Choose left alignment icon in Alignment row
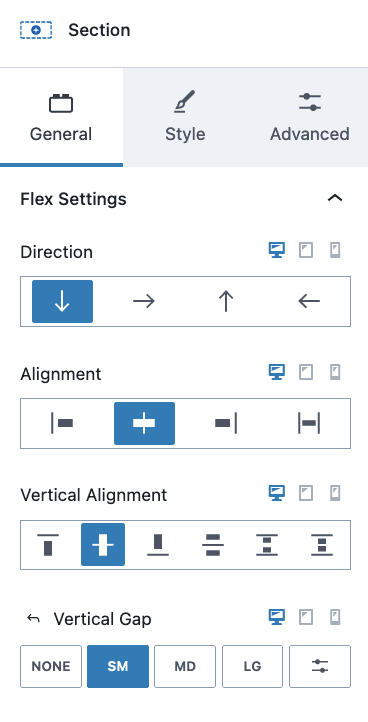 62,424
